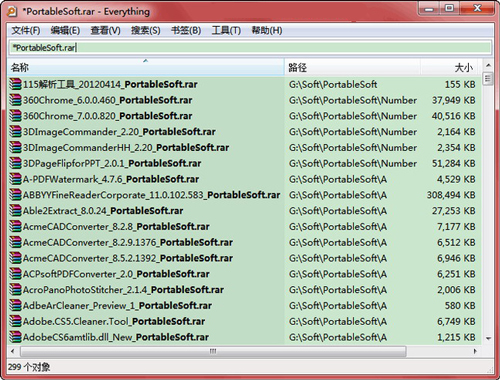Open the 文件(F) menu

coord(26,31)
